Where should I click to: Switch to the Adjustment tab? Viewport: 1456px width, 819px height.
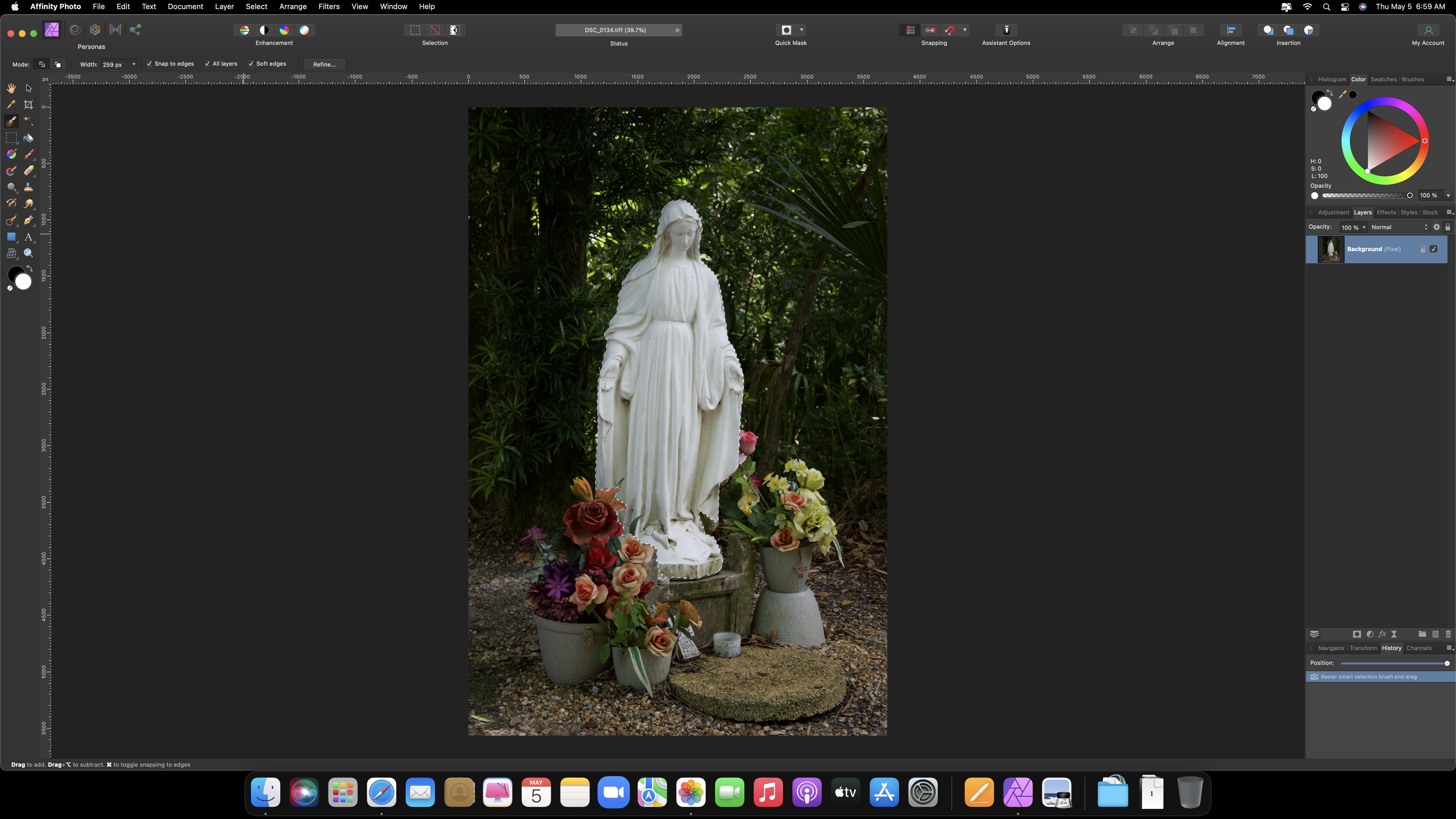[x=1333, y=212]
